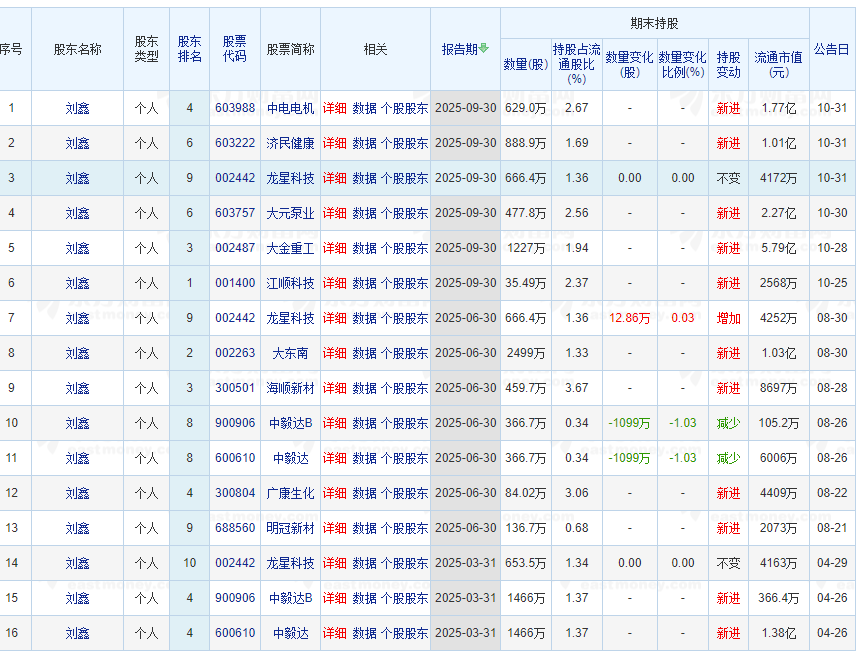The image size is (859, 651).
Task: Click stock name 大元泵业
Action: [x=290, y=212]
